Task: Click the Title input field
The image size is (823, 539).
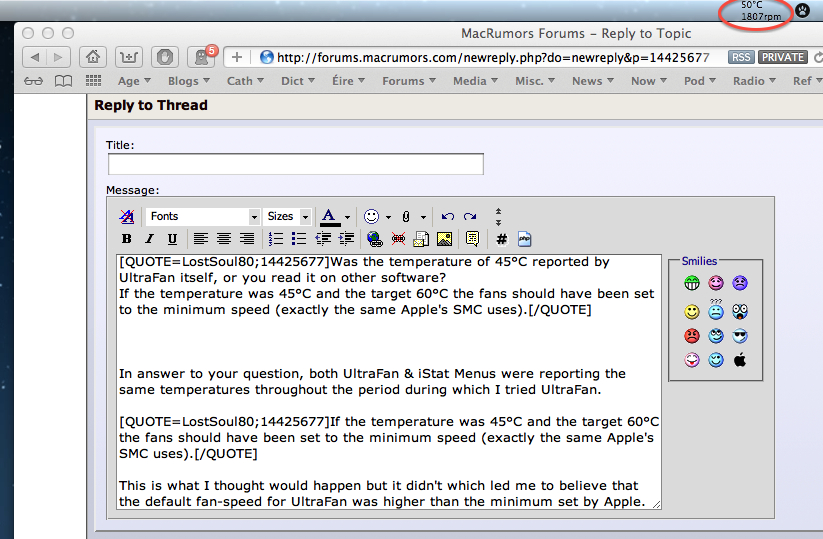Action: 296,164
